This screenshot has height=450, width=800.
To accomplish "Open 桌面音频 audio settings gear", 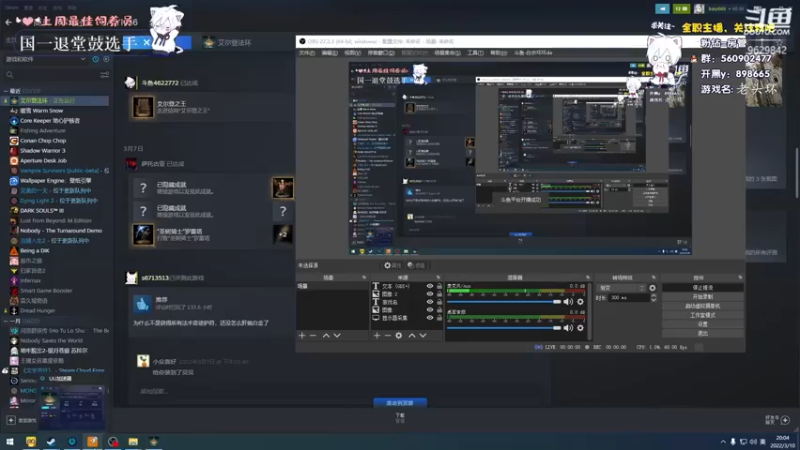I will coord(580,328).
